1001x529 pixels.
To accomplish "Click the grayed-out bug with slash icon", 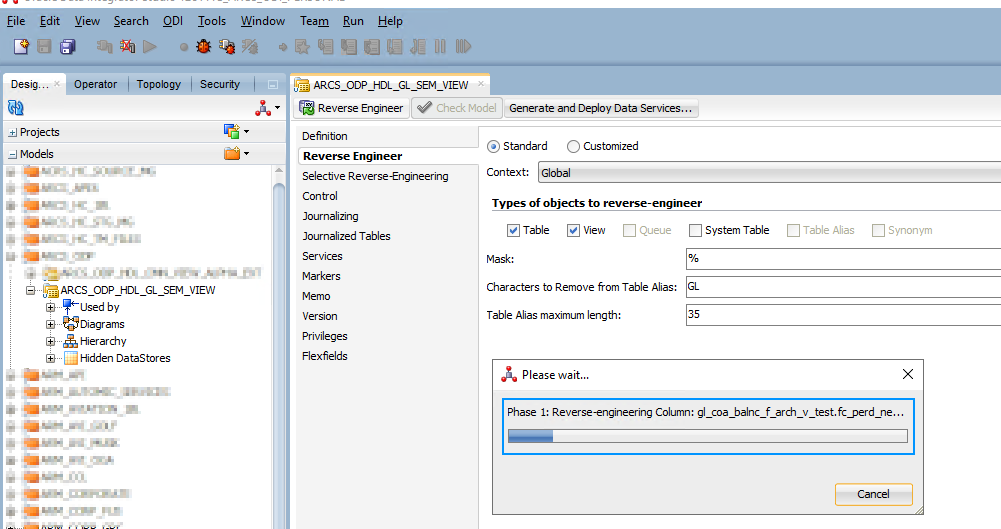I will pos(250,46).
